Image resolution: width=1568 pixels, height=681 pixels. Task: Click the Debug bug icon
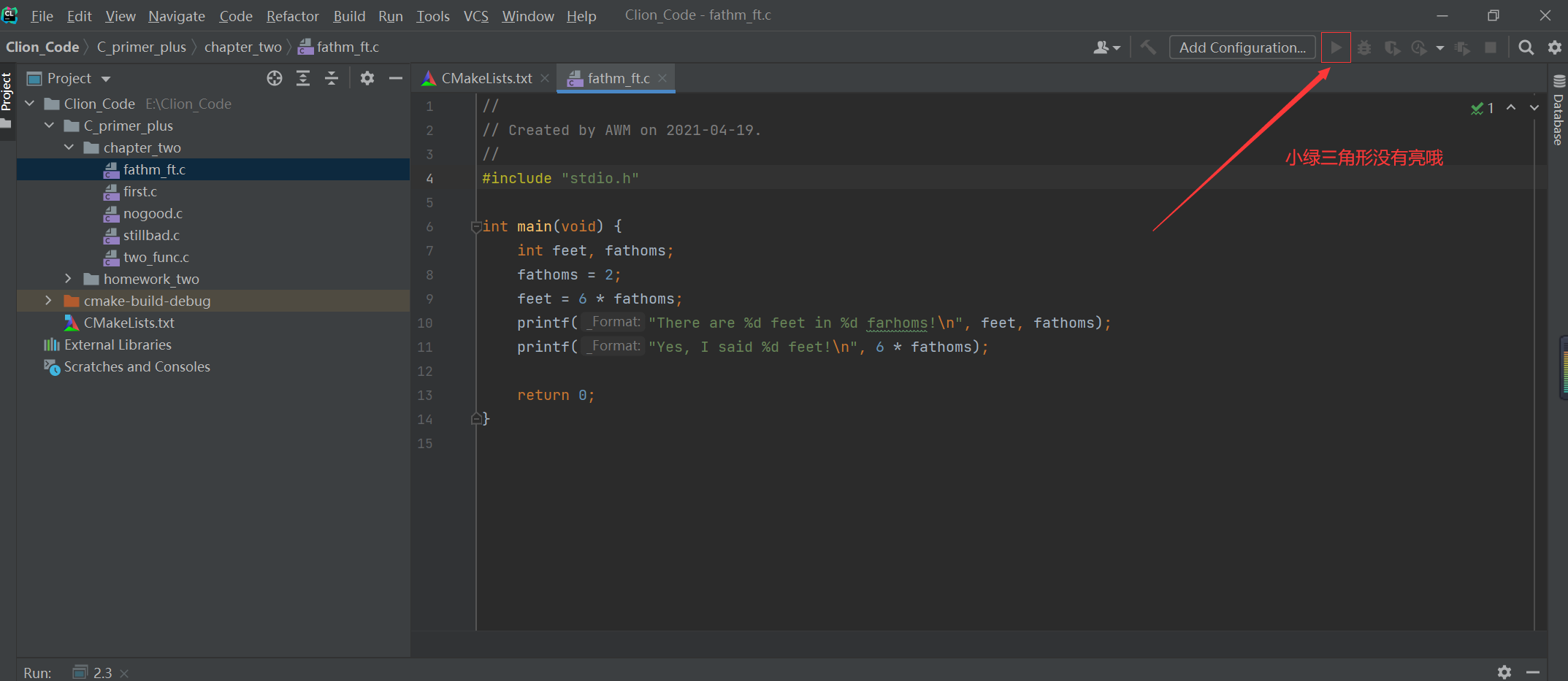pyautogui.click(x=1364, y=47)
